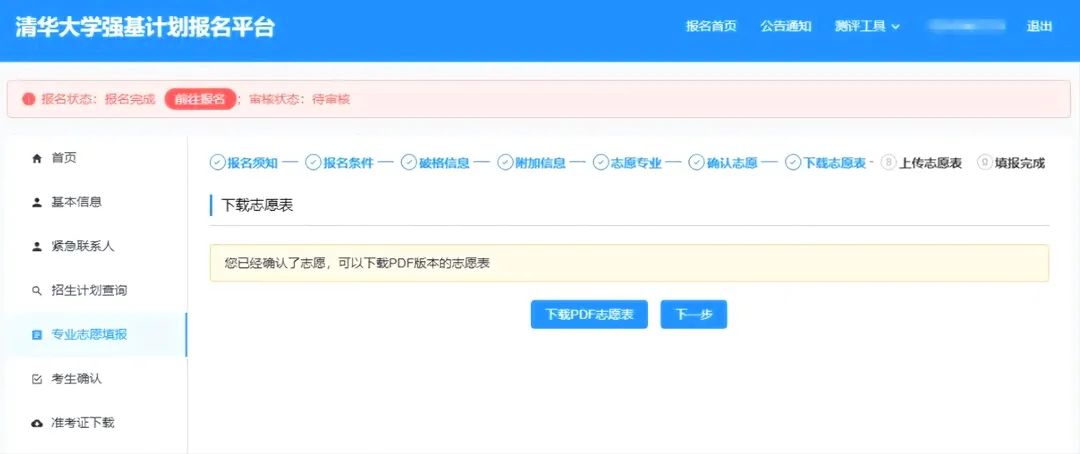Click the red warning icon before 报名状态
This screenshot has width=1080, height=454.
point(28,99)
